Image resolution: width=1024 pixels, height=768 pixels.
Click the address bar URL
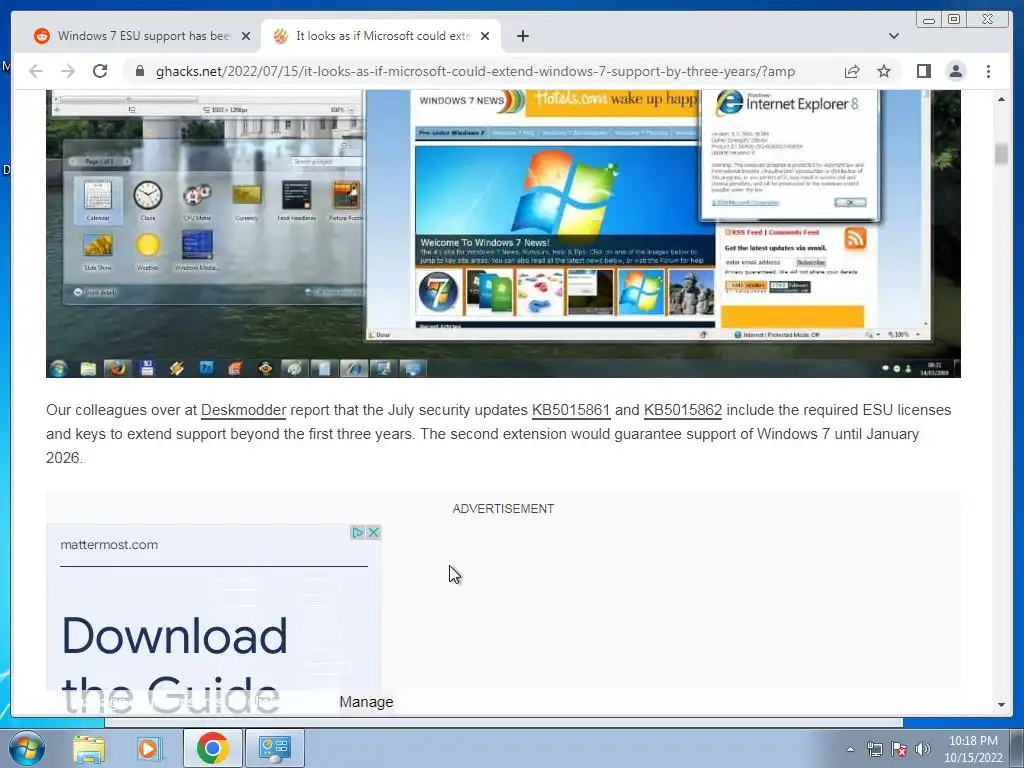(475, 71)
